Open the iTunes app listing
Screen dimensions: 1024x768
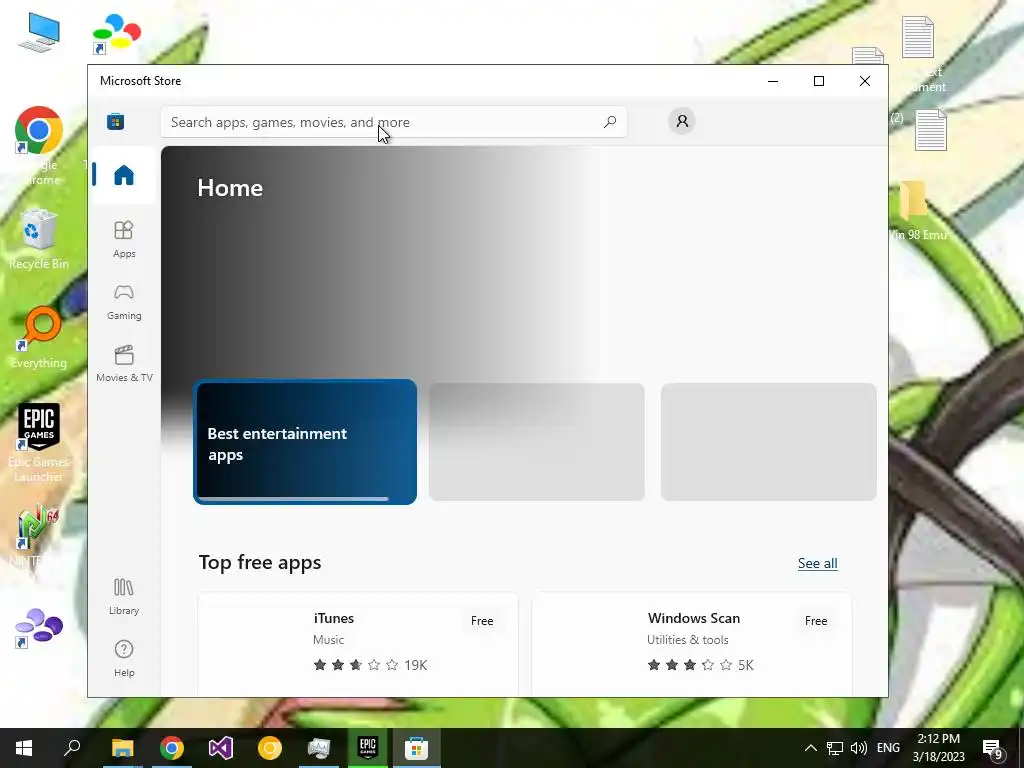[358, 644]
